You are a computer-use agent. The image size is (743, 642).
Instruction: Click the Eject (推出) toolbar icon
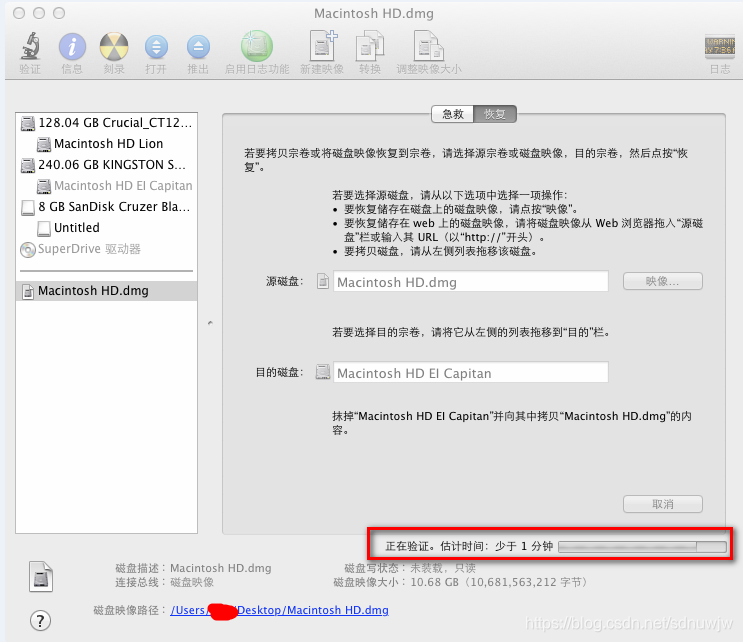click(198, 47)
